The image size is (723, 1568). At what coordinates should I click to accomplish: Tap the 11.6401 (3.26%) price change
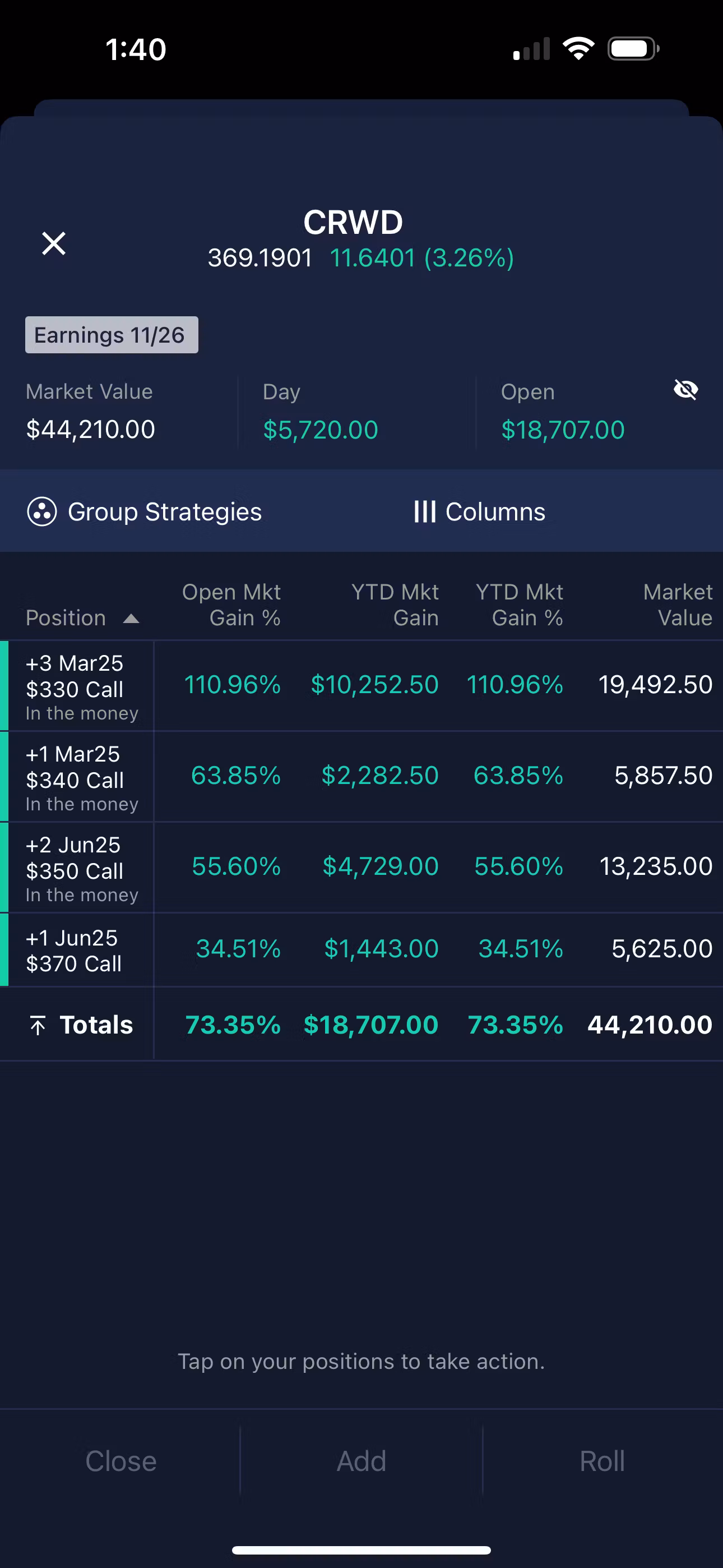[421, 258]
